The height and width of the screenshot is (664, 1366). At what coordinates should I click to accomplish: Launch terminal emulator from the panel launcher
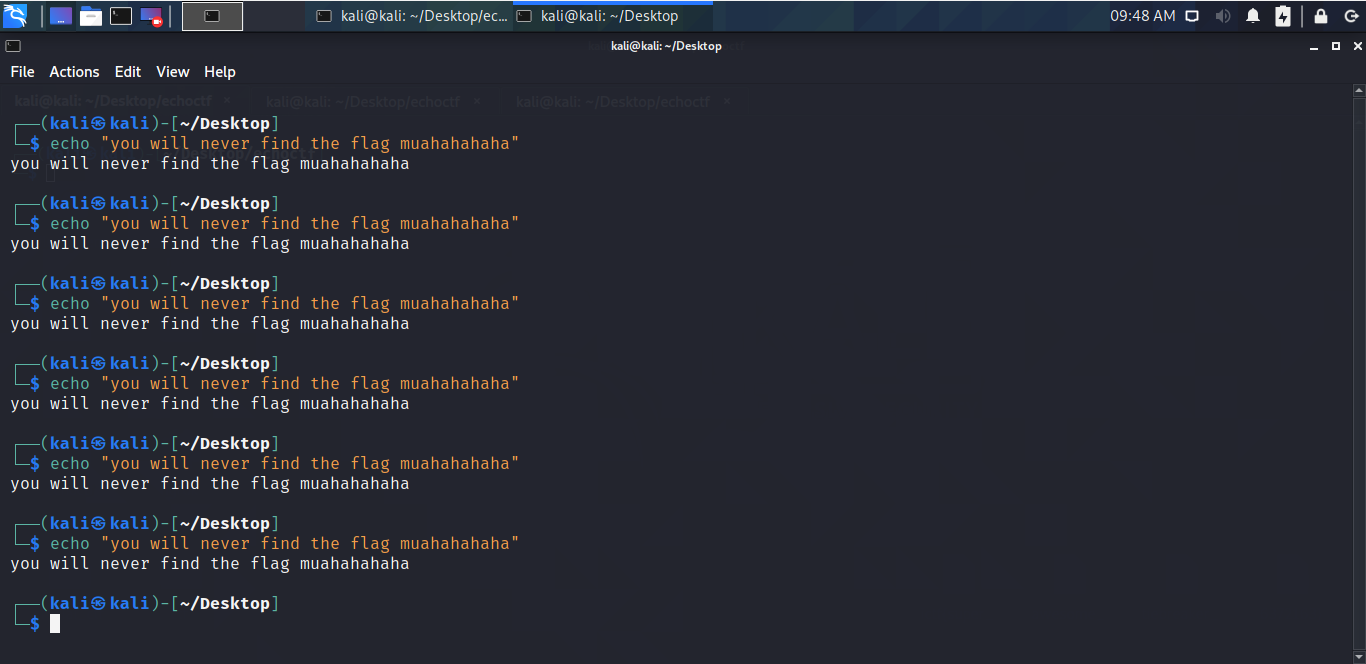pyautogui.click(x=121, y=16)
